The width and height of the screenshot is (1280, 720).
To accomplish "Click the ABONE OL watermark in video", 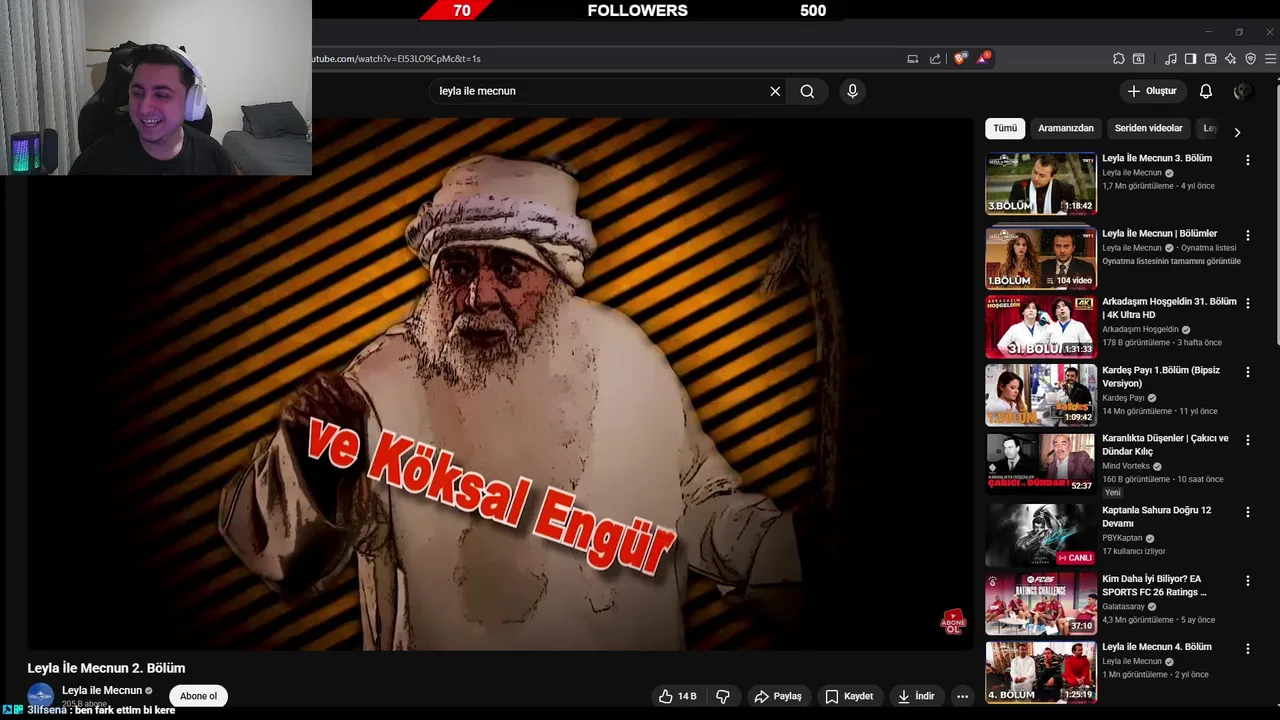I will click(953, 622).
